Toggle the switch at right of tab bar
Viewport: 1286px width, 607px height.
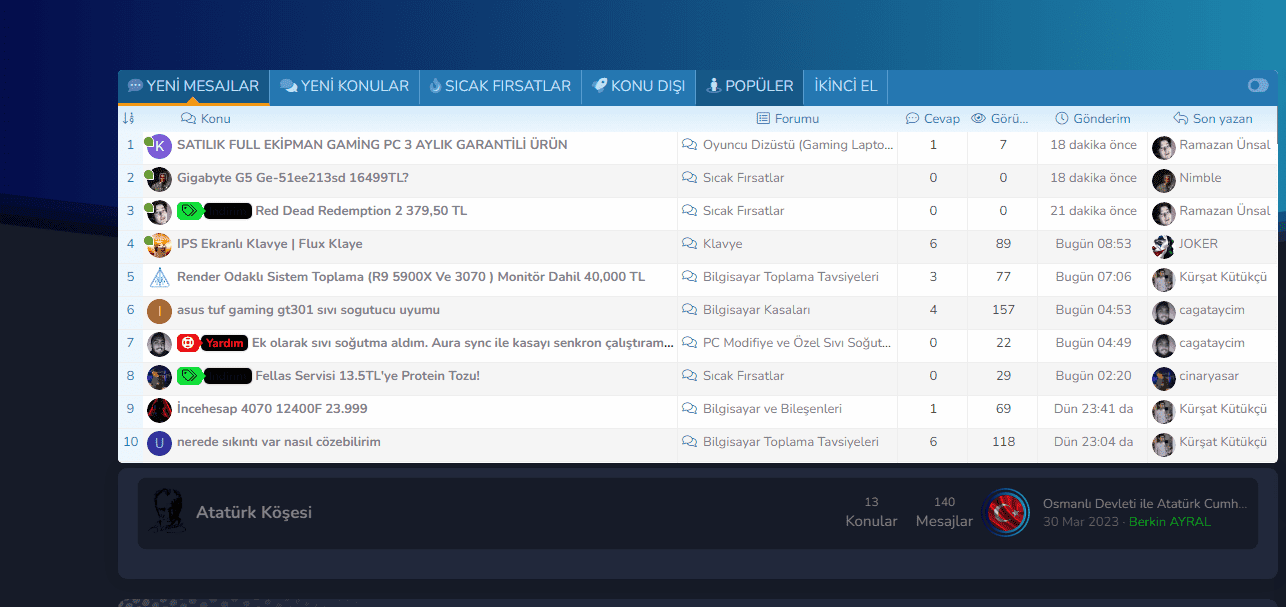pos(1257,86)
